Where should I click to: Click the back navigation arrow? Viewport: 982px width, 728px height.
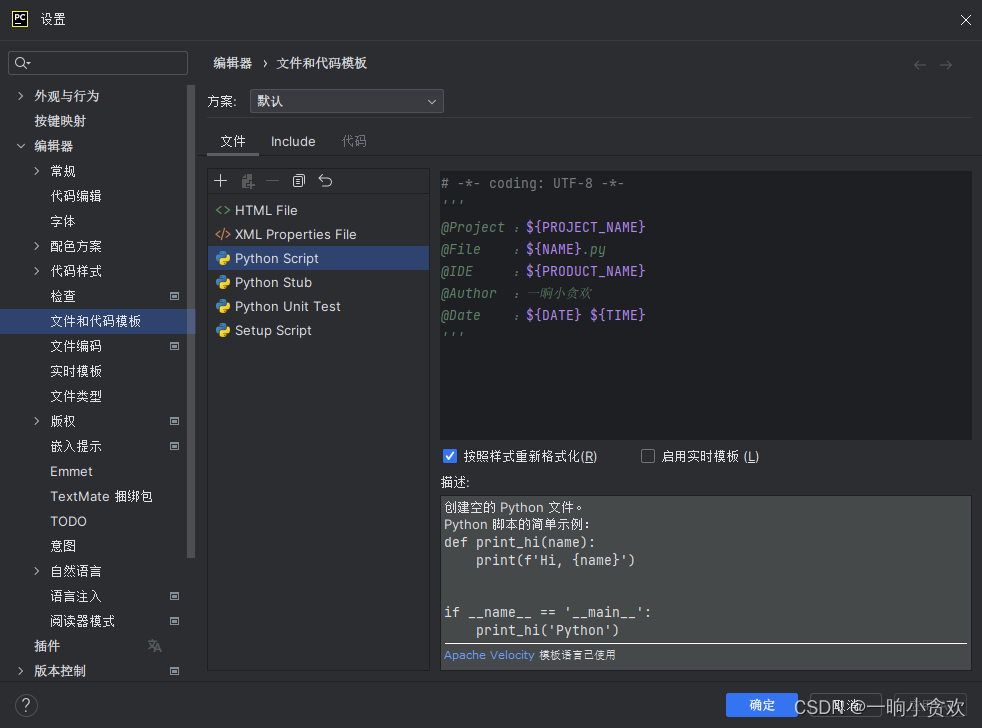point(919,64)
